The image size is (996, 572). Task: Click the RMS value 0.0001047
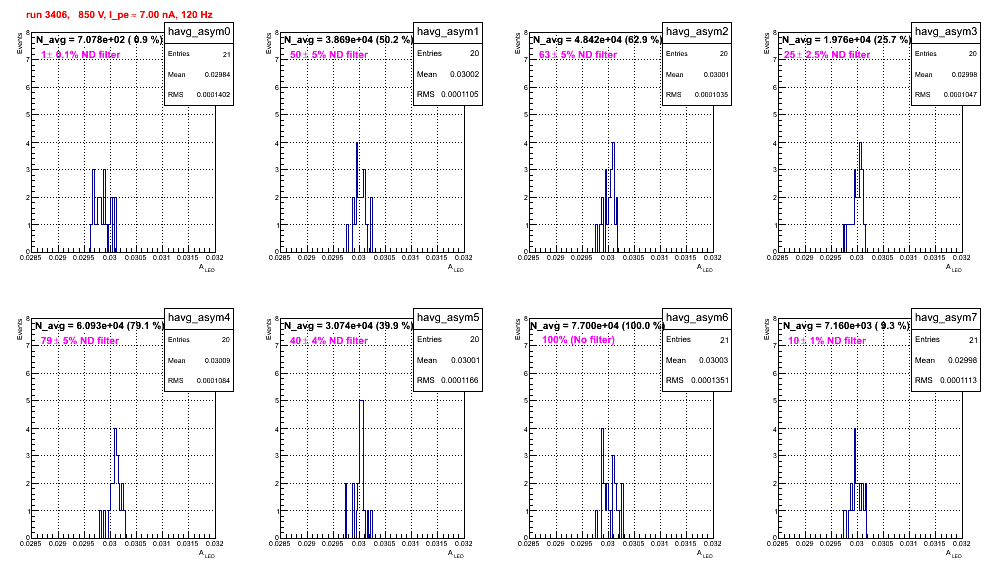(960, 95)
